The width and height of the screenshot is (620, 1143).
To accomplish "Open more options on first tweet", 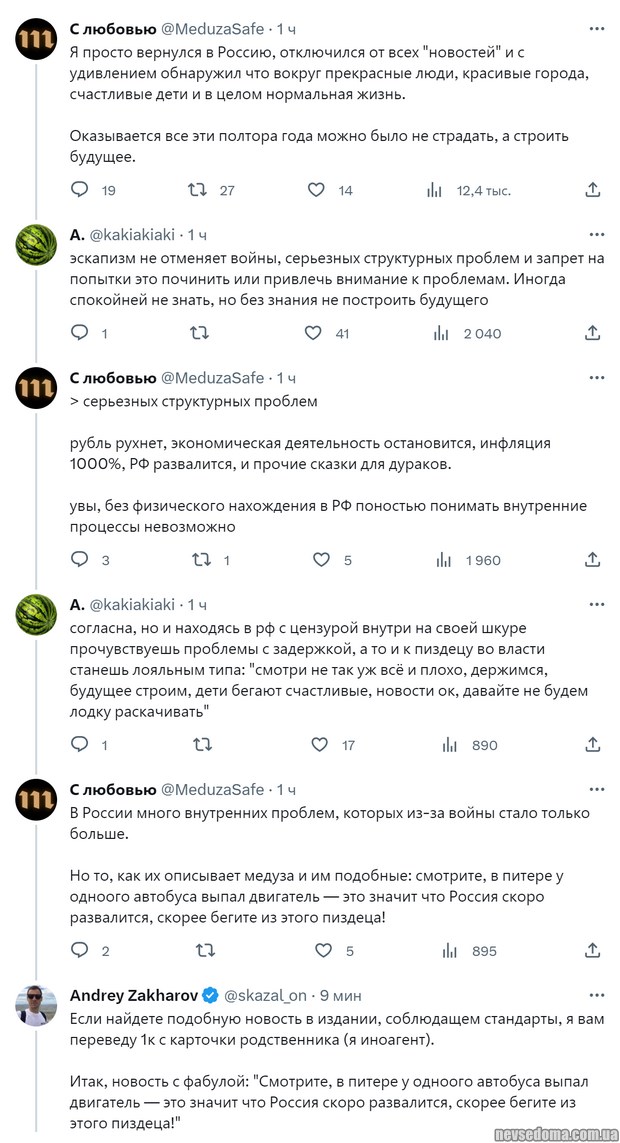I will [x=596, y=28].
